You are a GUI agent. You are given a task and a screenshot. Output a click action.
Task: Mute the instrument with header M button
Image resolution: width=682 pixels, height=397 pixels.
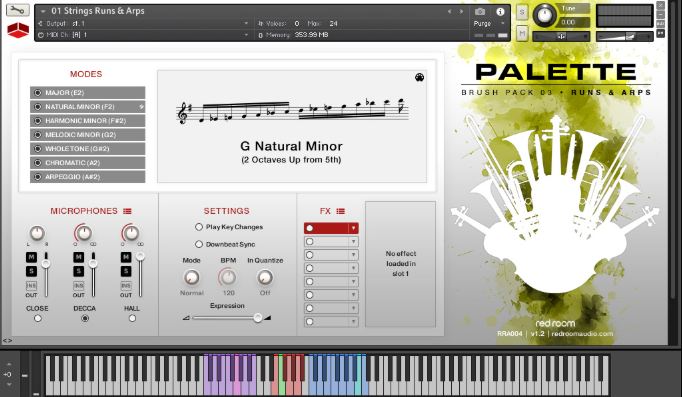[522, 33]
